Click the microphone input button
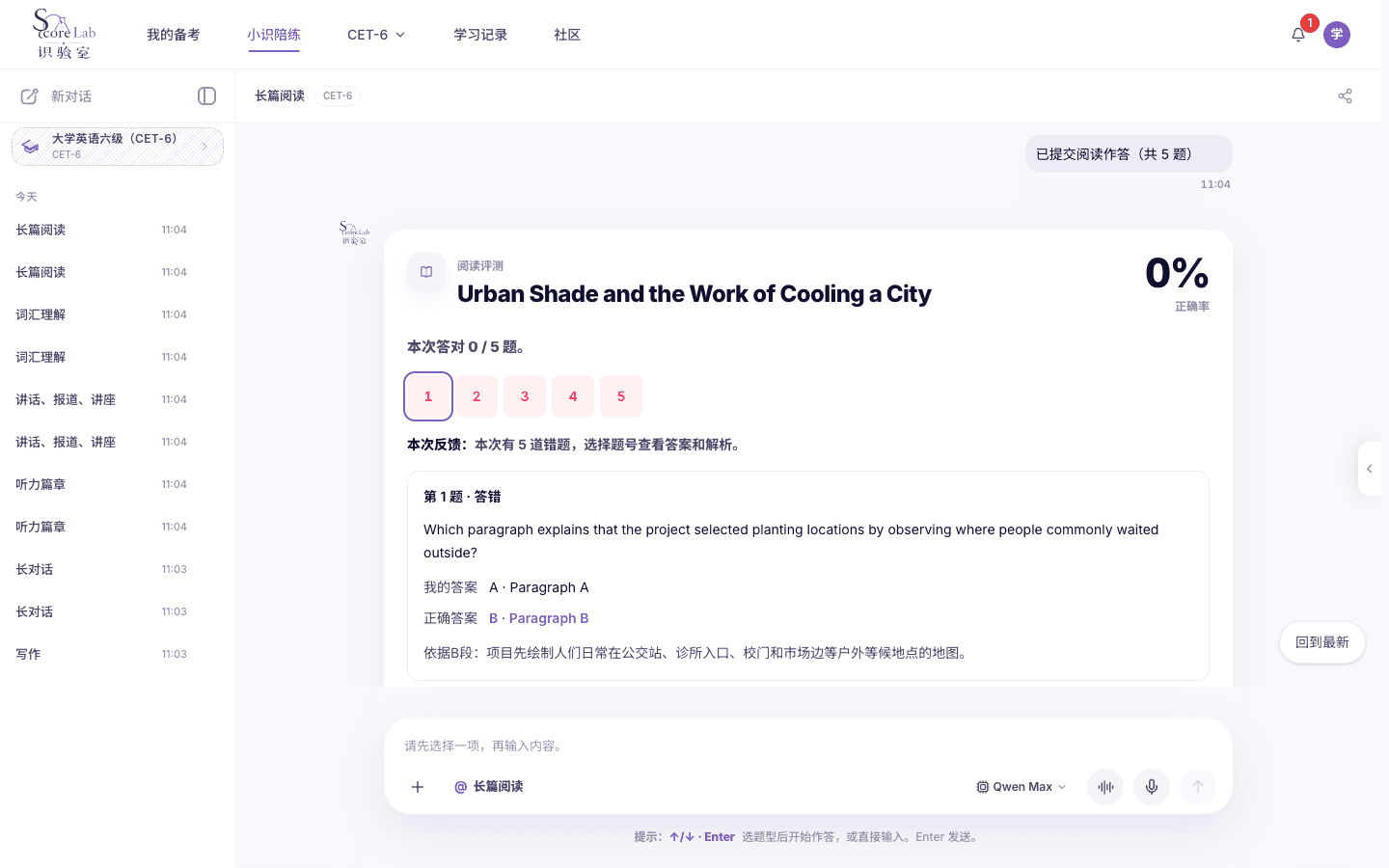The height and width of the screenshot is (868, 1389). (1152, 787)
